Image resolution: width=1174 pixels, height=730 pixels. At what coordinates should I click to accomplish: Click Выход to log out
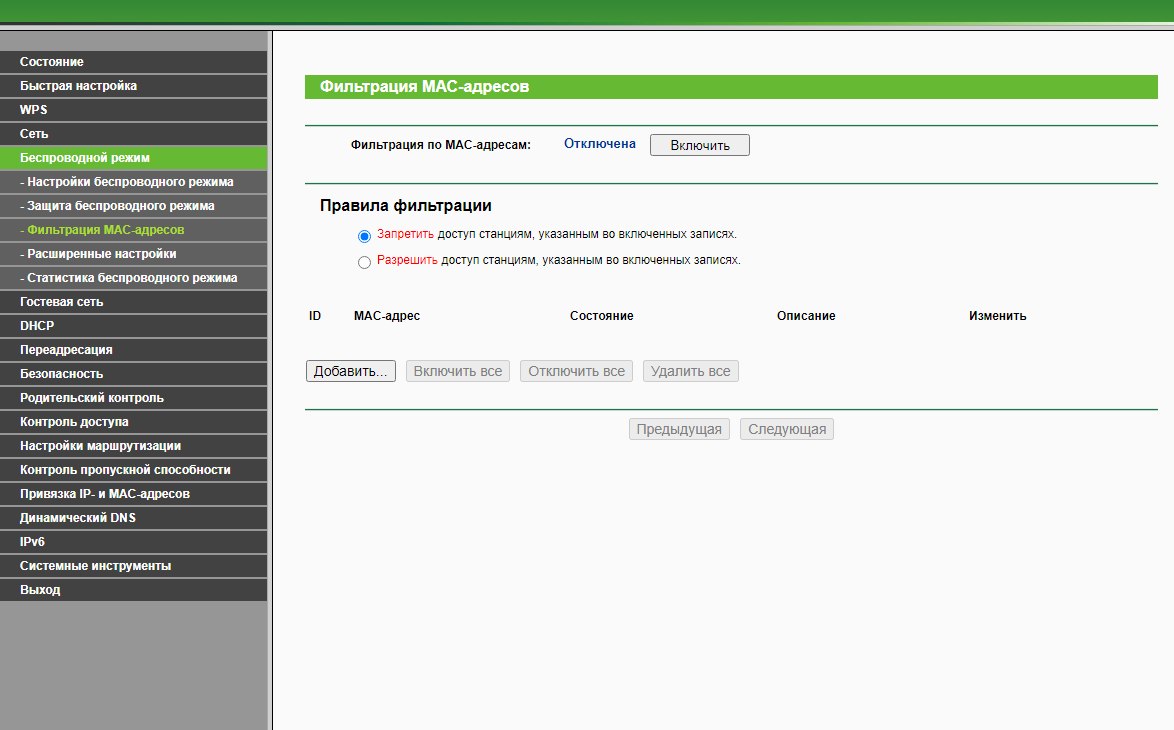(x=133, y=589)
